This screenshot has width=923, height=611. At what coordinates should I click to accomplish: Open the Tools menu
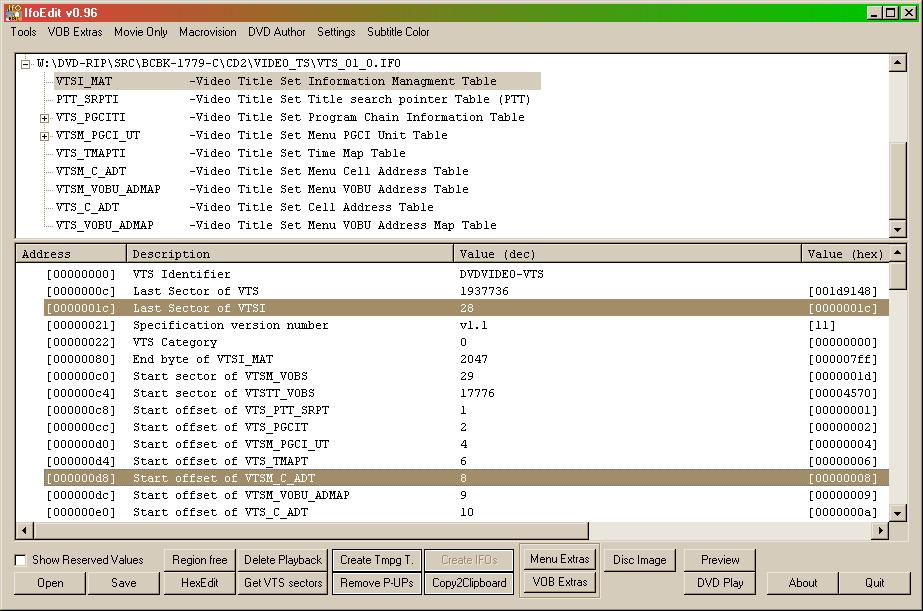pyautogui.click(x=24, y=32)
